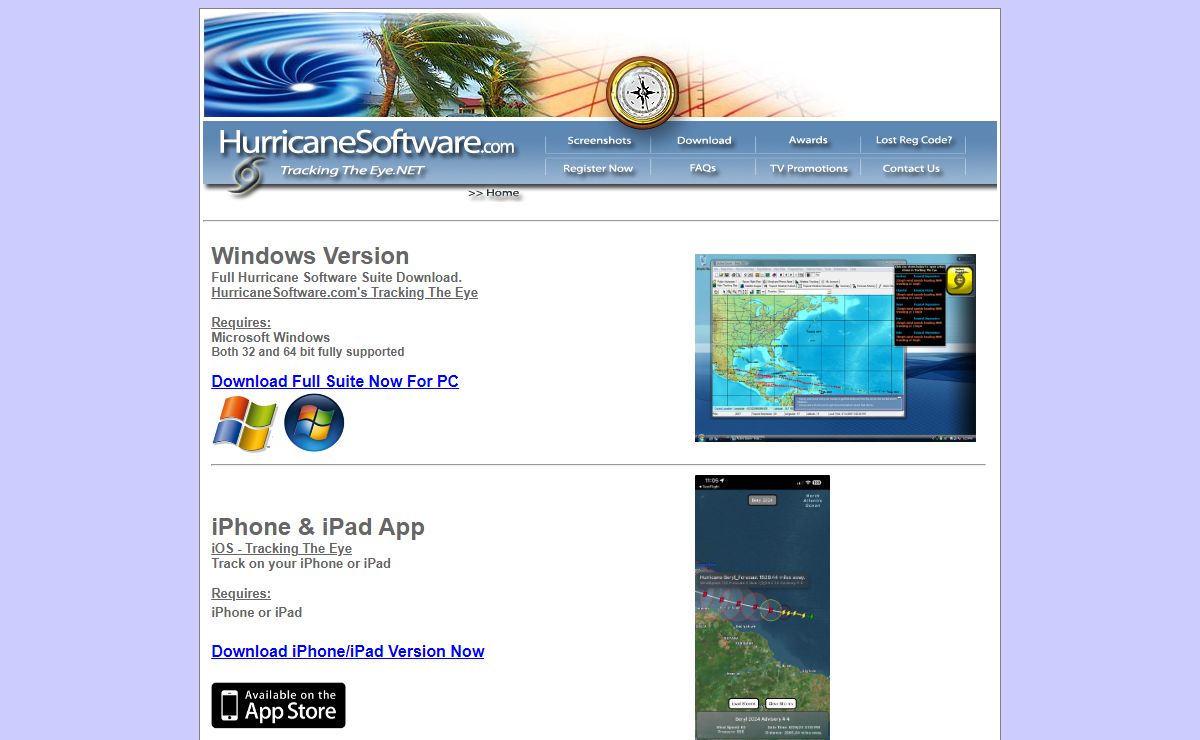Open the Screenshots nav menu item

(599, 141)
